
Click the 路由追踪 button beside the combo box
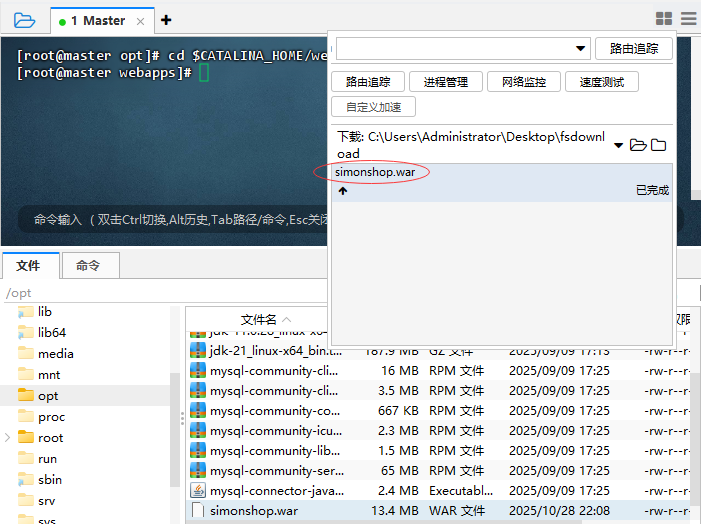click(634, 48)
